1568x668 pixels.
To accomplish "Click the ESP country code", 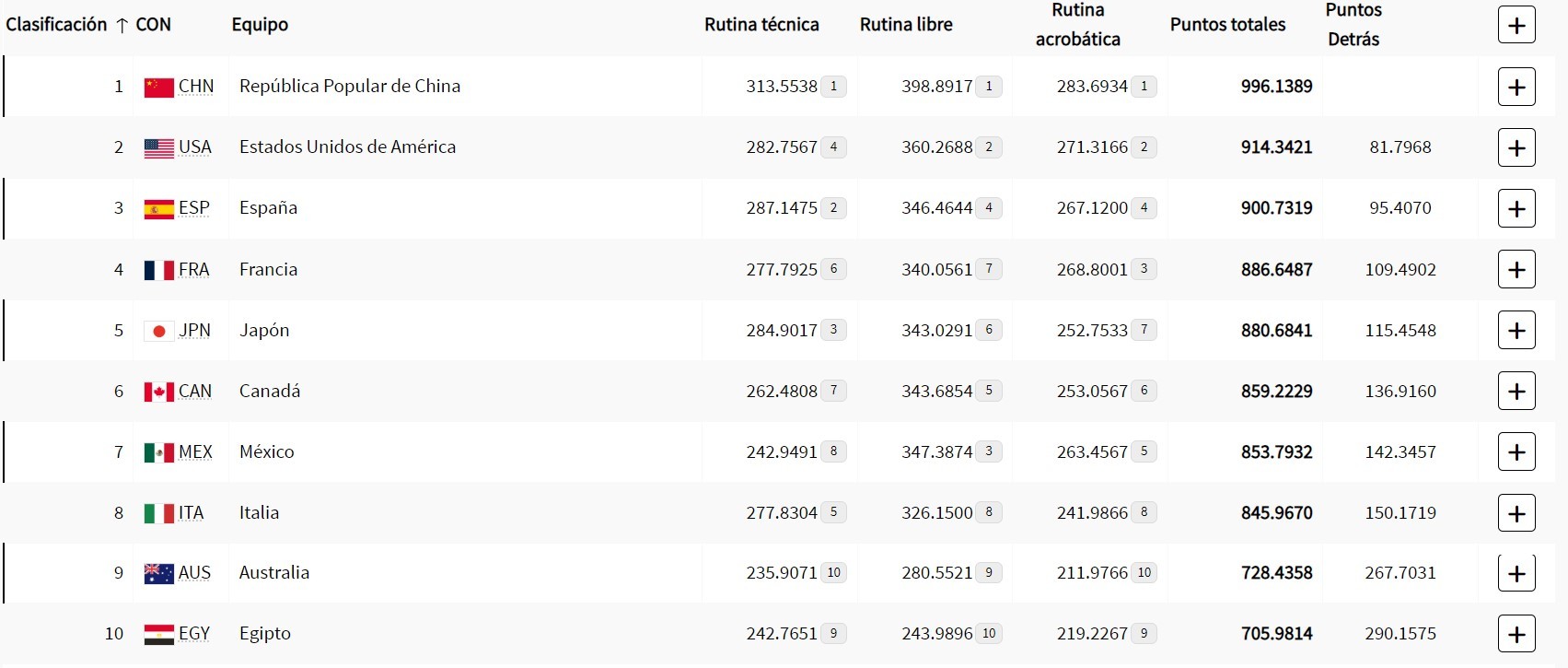I will 194,208.
